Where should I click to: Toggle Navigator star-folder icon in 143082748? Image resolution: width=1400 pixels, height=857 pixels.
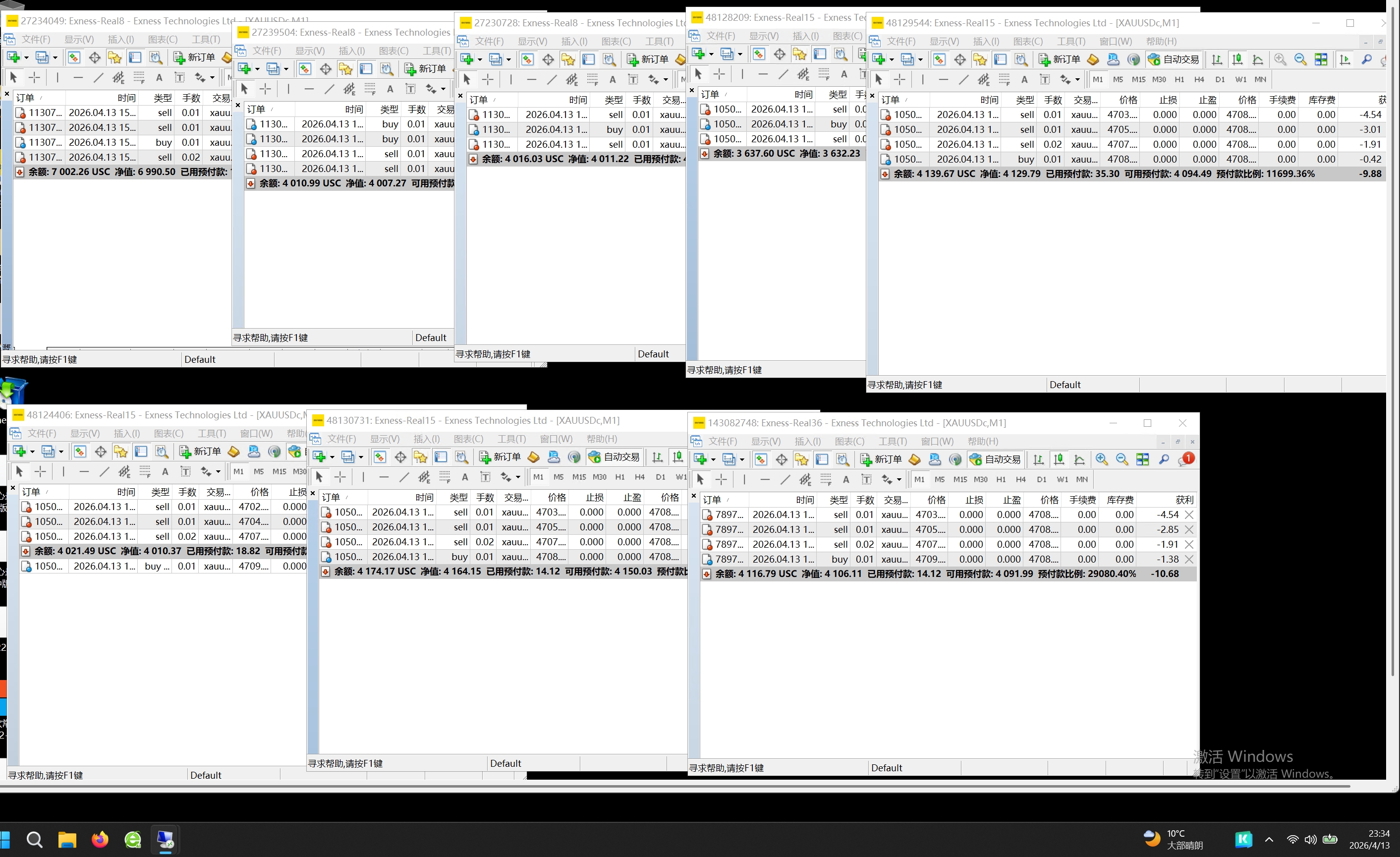pos(802,459)
